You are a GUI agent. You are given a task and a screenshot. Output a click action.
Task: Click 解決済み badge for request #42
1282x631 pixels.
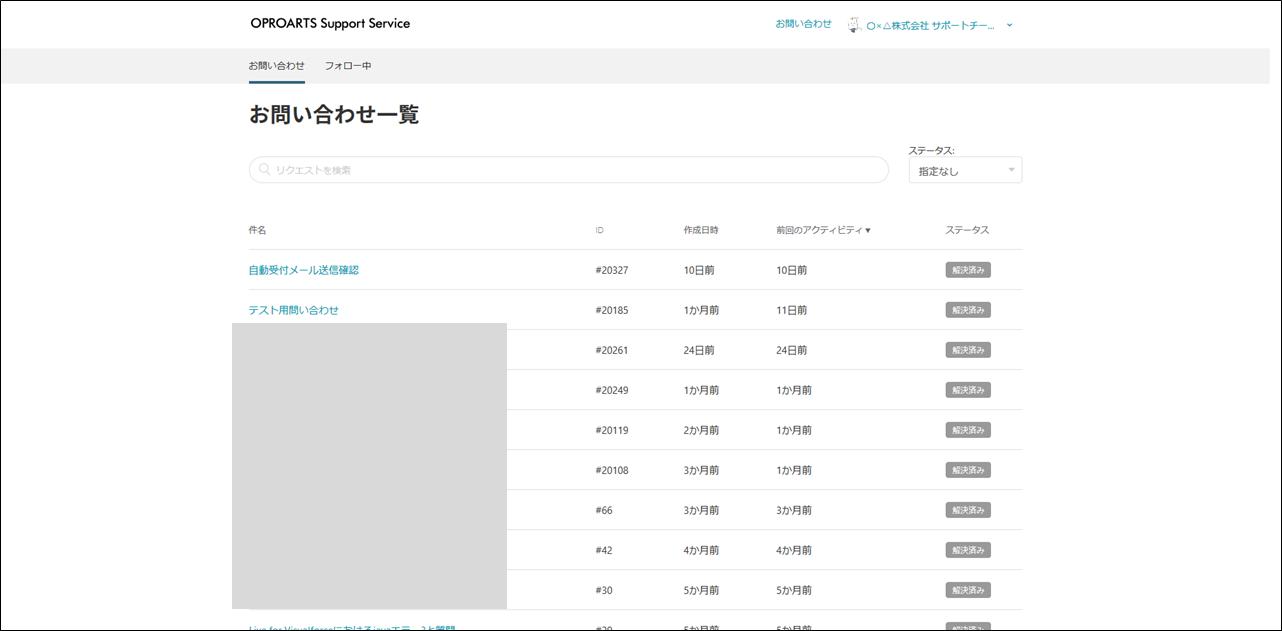(968, 550)
